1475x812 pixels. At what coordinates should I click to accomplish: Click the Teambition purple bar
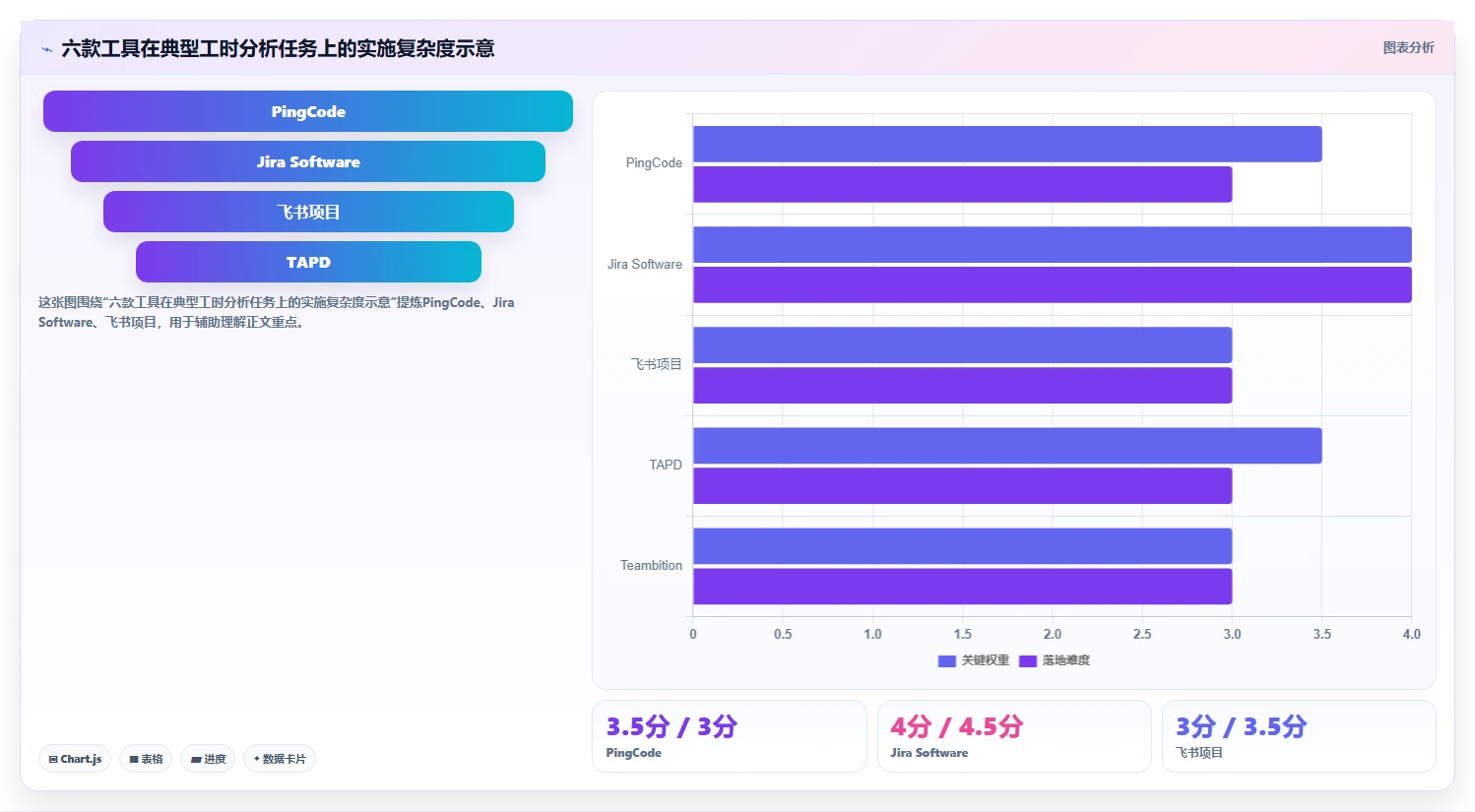pyautogui.click(x=963, y=587)
